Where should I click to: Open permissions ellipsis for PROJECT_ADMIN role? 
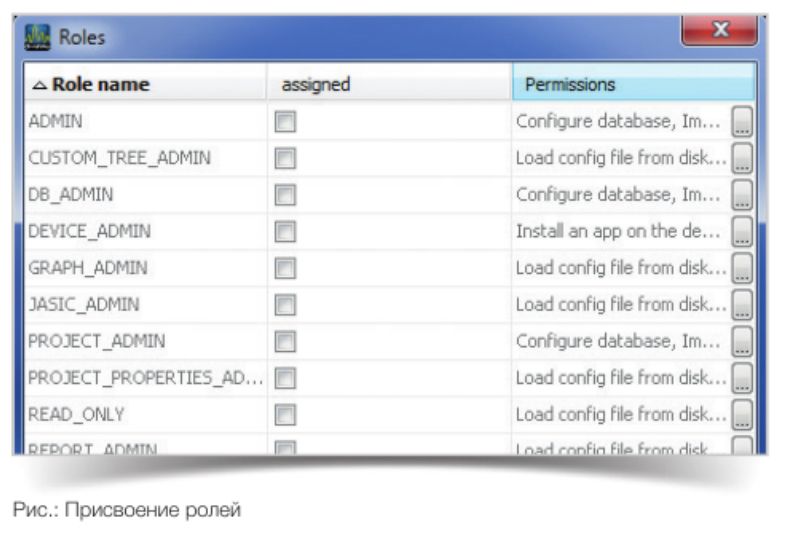[x=742, y=342]
